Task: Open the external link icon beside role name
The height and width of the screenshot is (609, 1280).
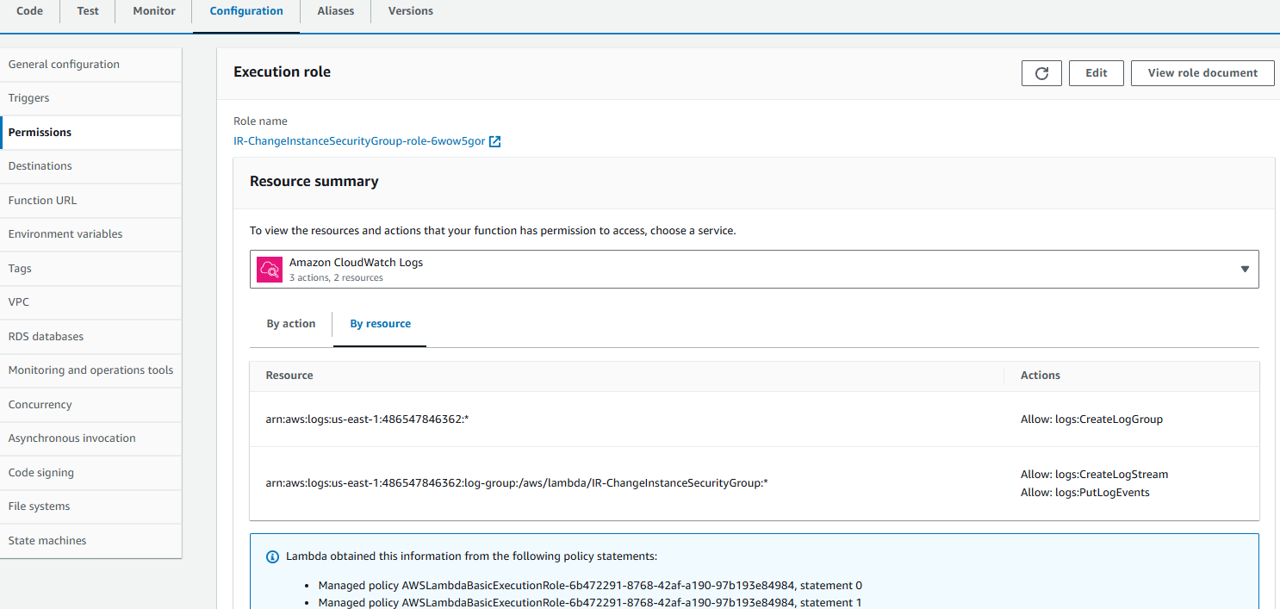Action: coord(495,142)
